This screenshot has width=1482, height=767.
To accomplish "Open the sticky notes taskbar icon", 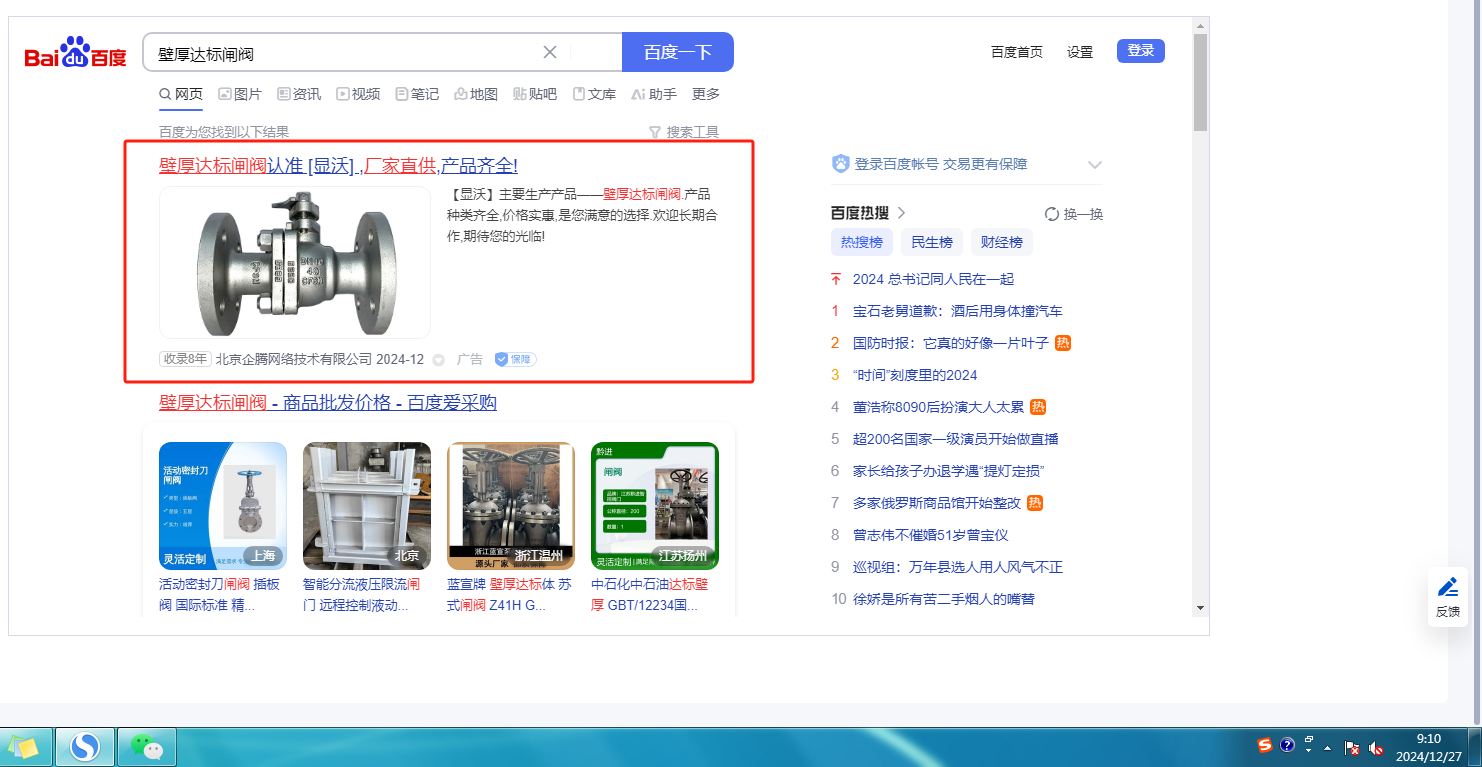I will click(x=23, y=747).
